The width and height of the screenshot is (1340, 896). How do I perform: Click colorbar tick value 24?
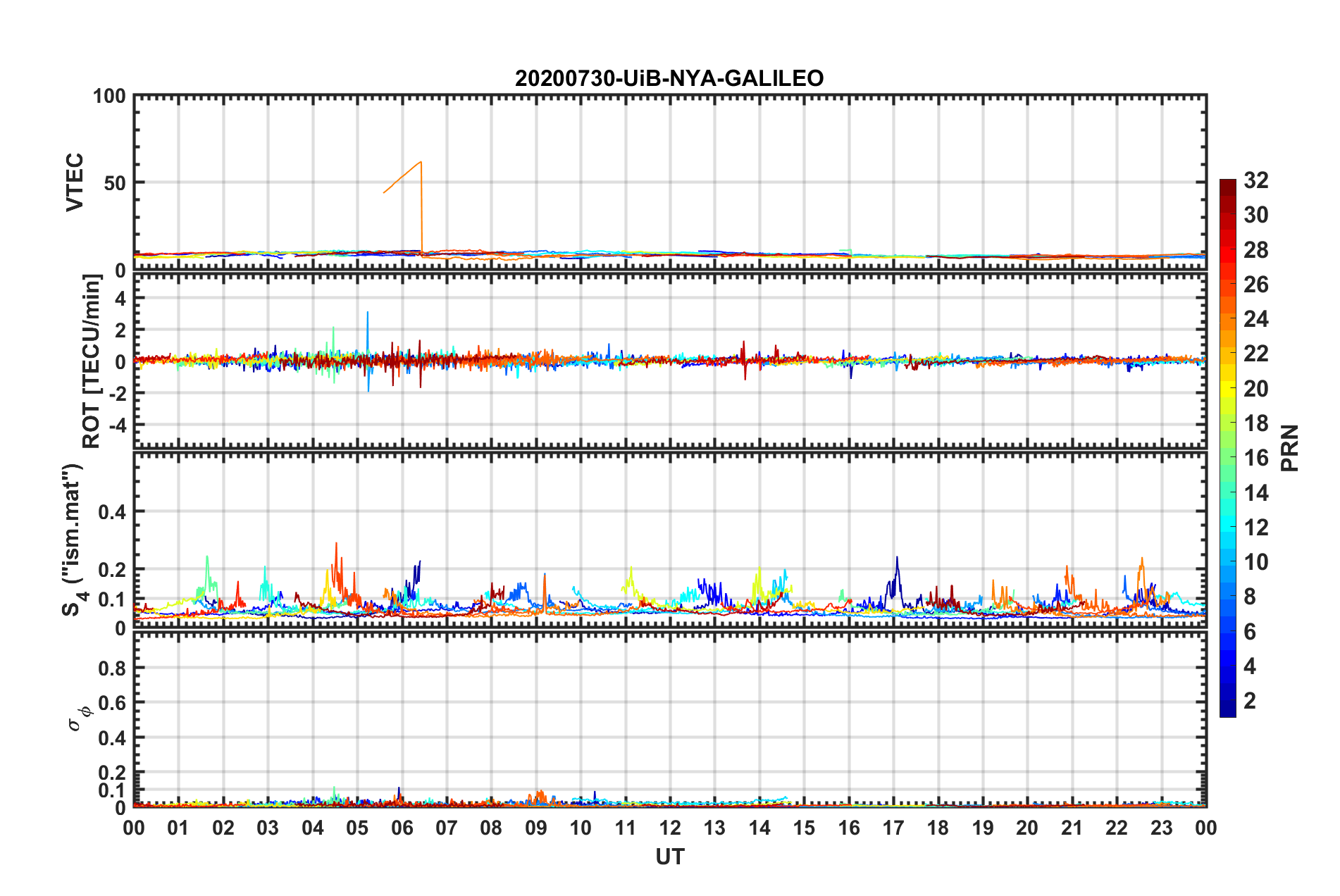1256,319
